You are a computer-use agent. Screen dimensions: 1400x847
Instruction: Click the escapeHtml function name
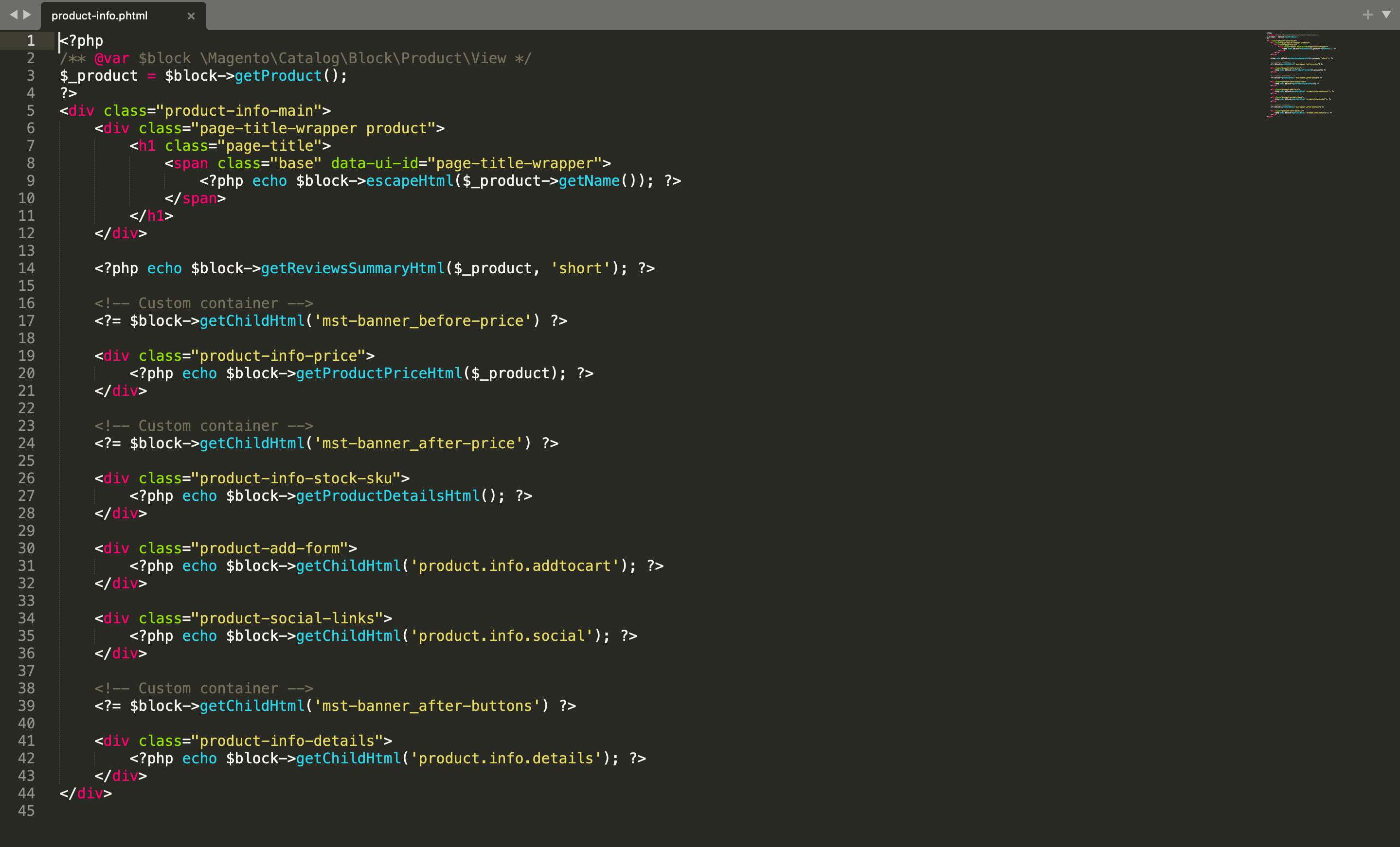(409, 181)
